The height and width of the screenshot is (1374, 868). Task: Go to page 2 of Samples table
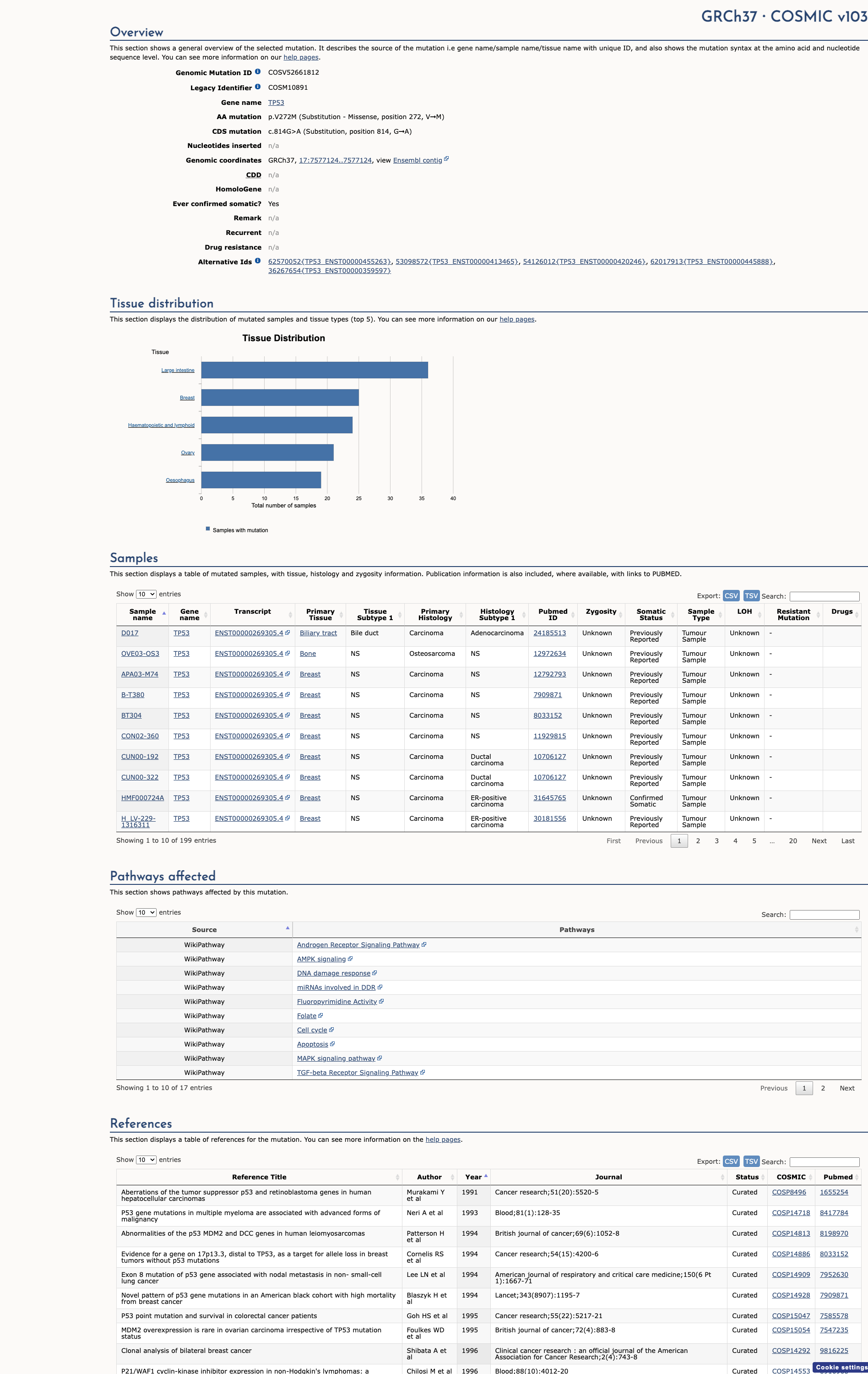tap(698, 840)
